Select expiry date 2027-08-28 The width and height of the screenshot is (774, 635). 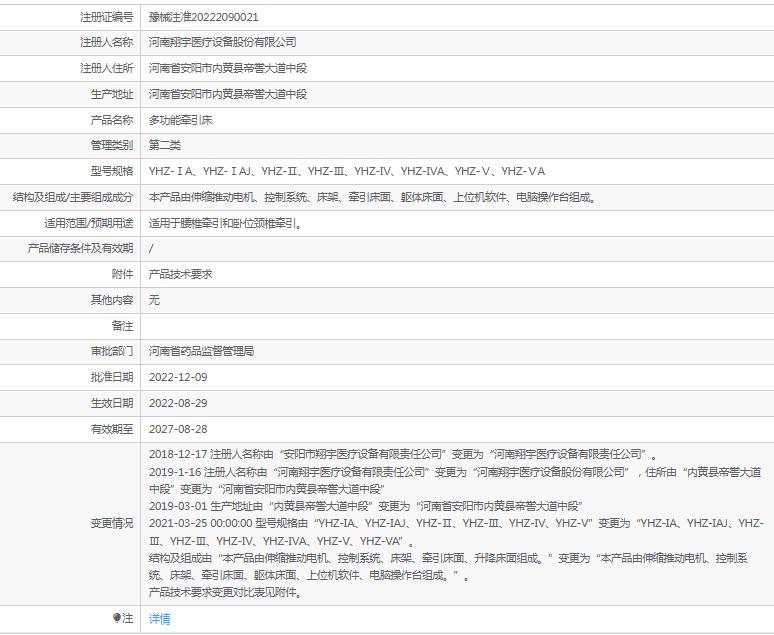178,429
